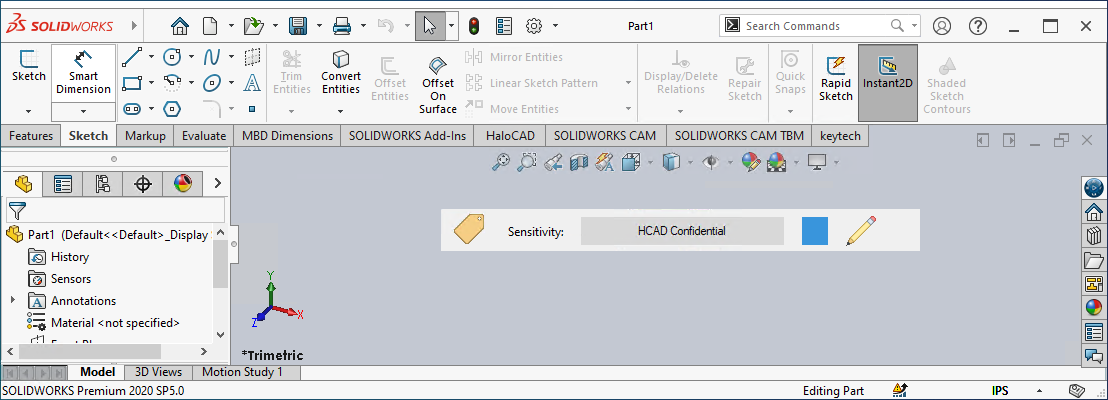
Task: Click the Zoom to Fit magnifier icon
Action: pos(501,162)
